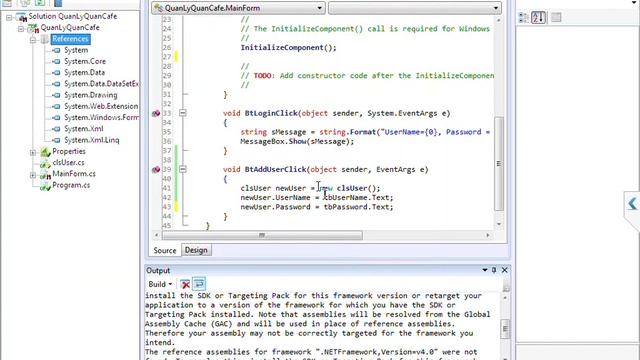Click the code editor vertical scrollbar thumb
Image resolution: width=640 pixels, height=360 pixels.
(499, 164)
